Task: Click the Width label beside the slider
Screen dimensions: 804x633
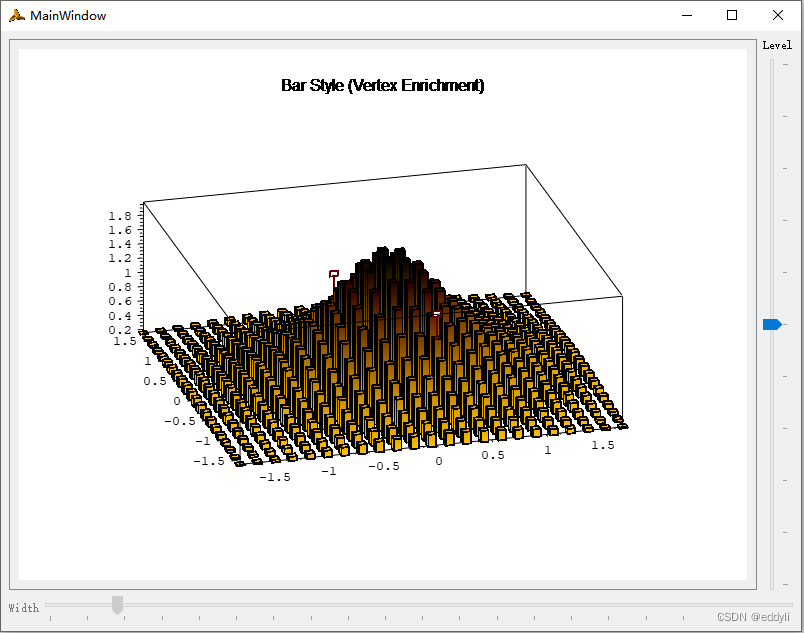Action: 23,607
